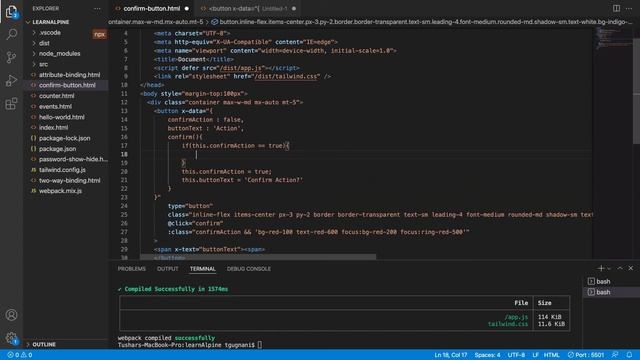Open the notifications bell in status bar
Viewport: 640px width, 360px height.
coord(629,355)
